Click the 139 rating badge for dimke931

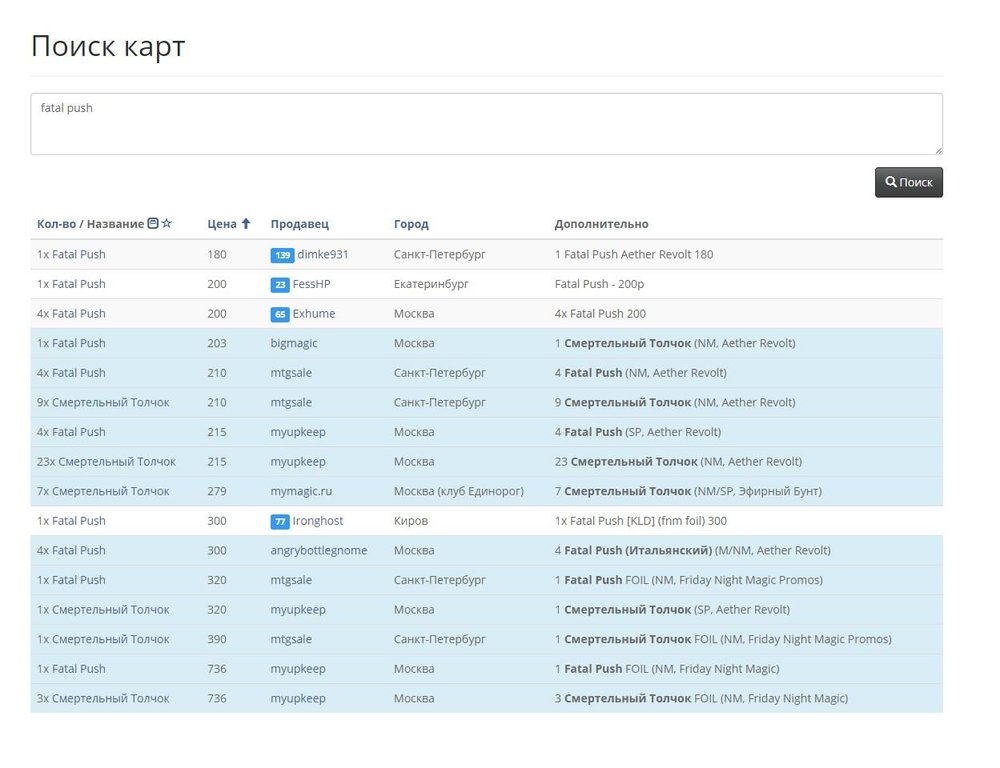(282, 255)
